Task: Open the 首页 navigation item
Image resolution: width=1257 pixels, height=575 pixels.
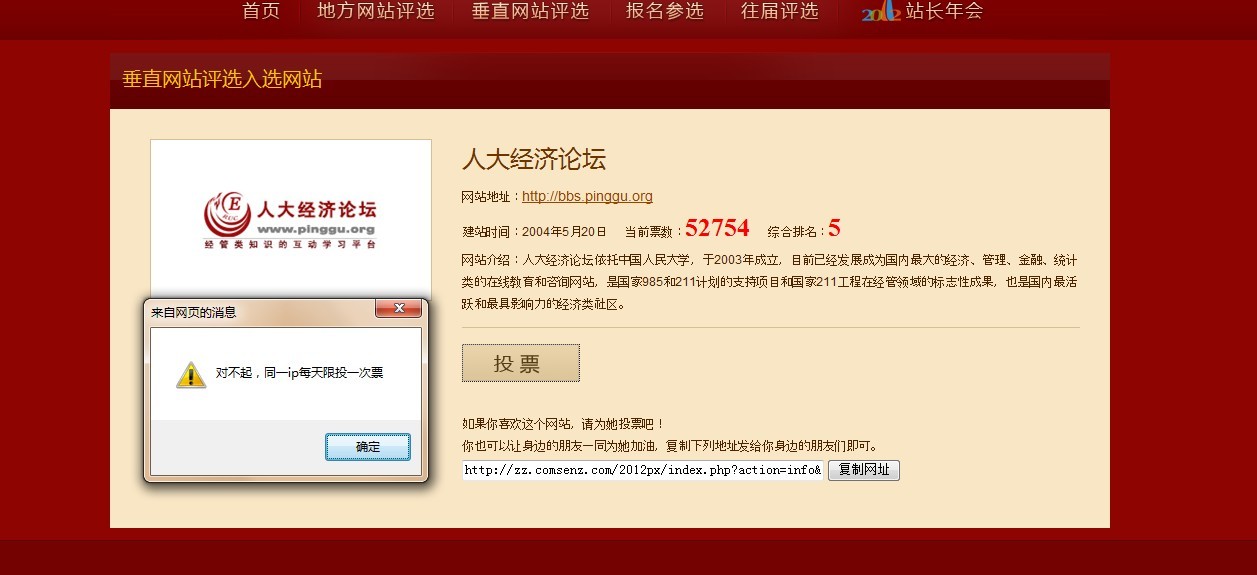Action: (261, 11)
